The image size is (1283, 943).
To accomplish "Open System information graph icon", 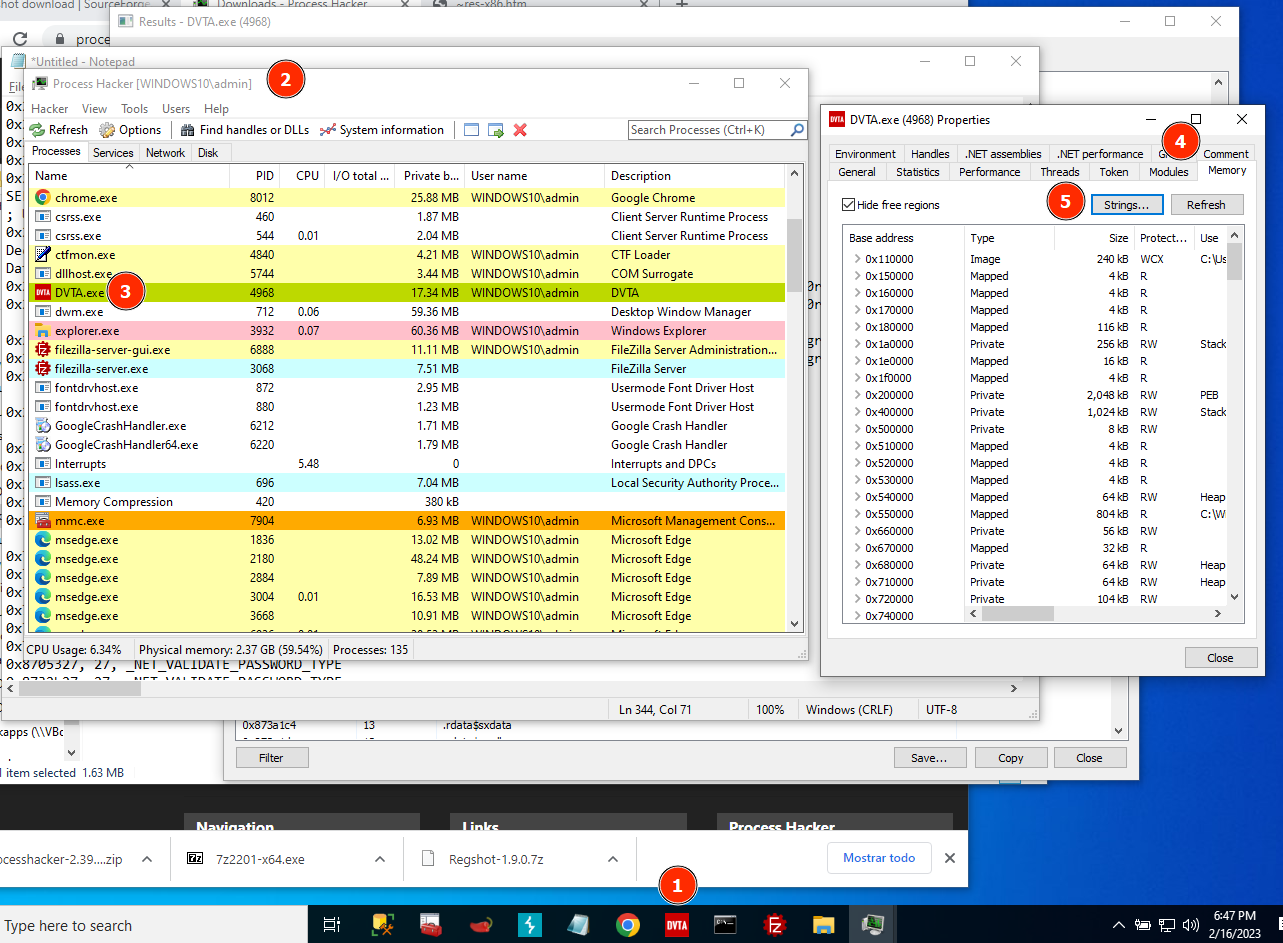I will point(328,130).
